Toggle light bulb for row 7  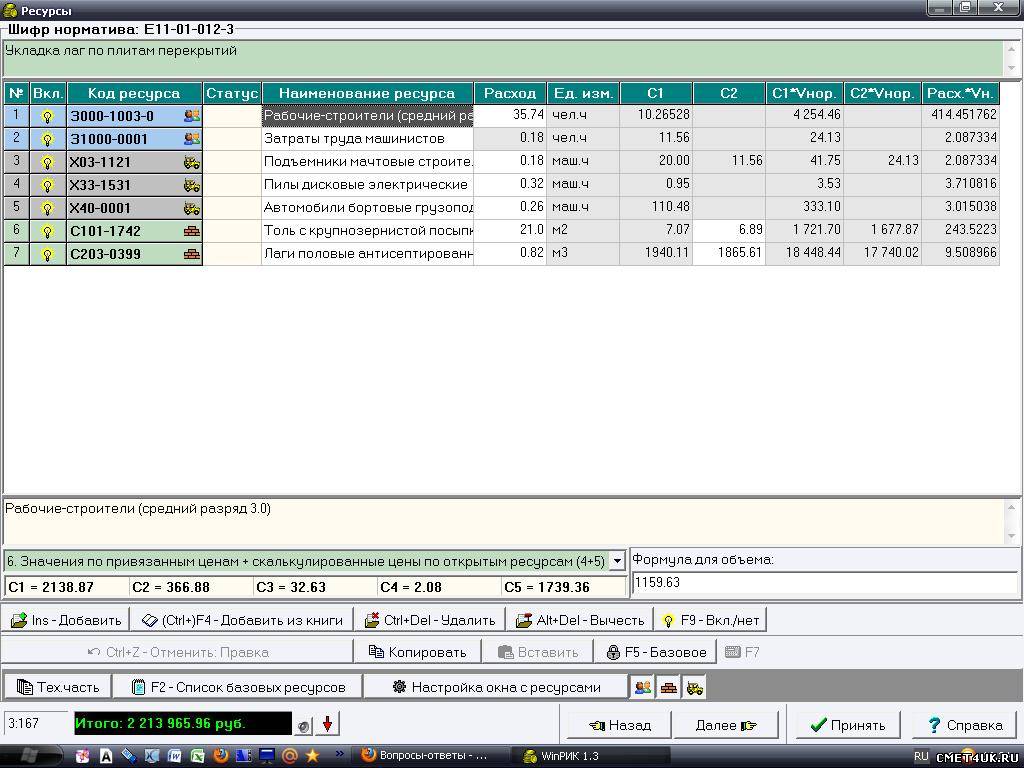47,254
